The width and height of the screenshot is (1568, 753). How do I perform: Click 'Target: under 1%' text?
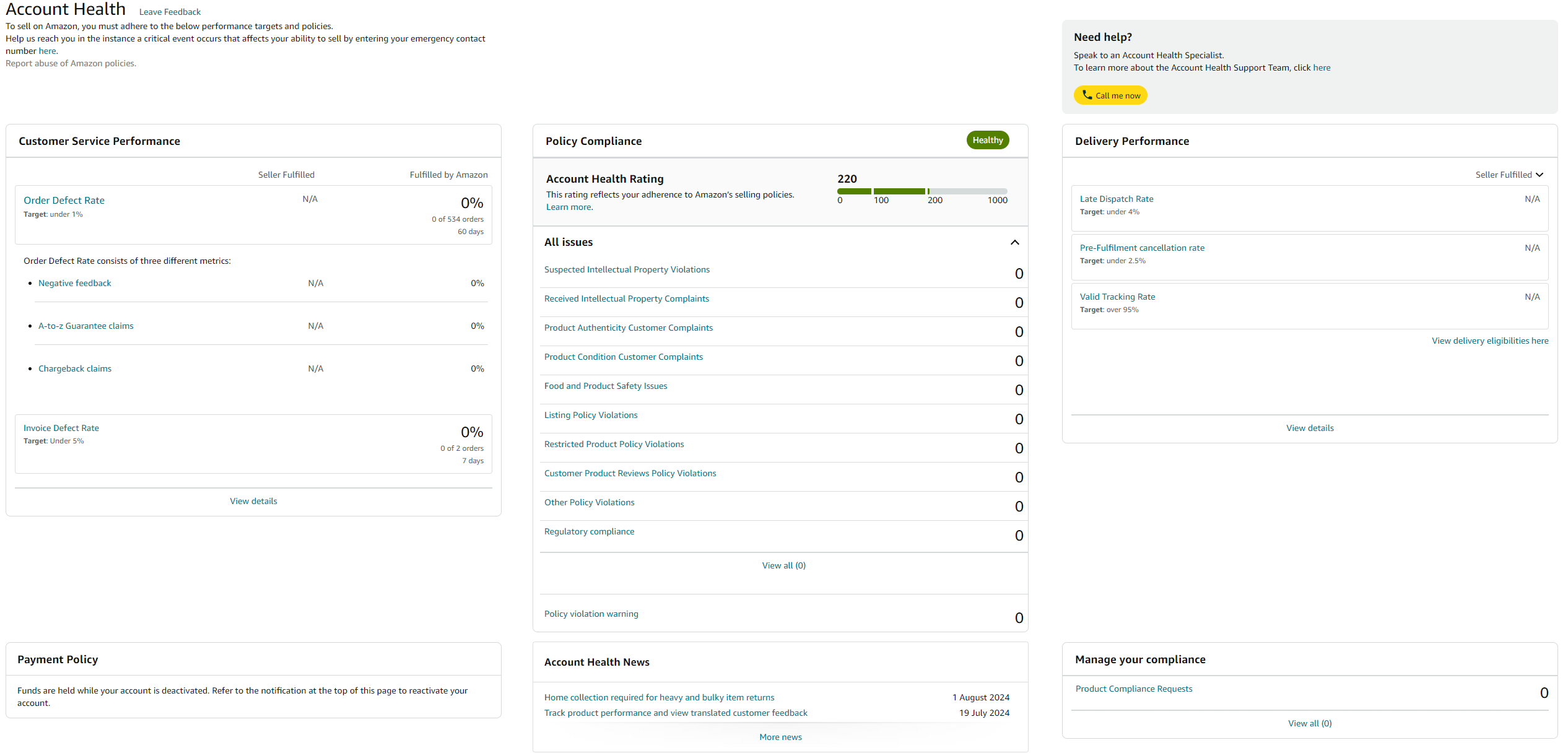[x=53, y=214]
